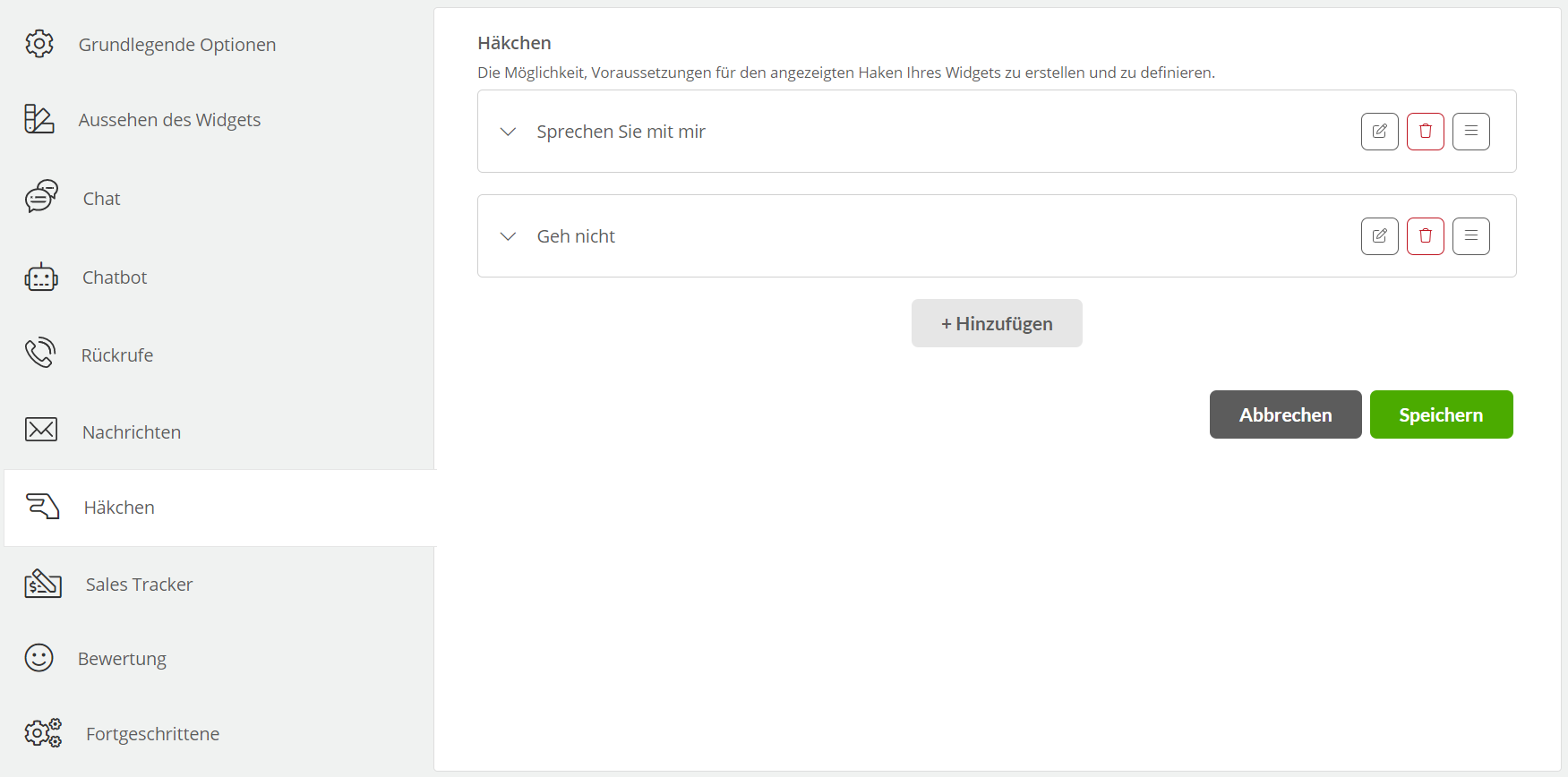This screenshot has height=777, width=1568.
Task: Expand the 'Geh nicht' chevron
Action: pyautogui.click(x=508, y=236)
